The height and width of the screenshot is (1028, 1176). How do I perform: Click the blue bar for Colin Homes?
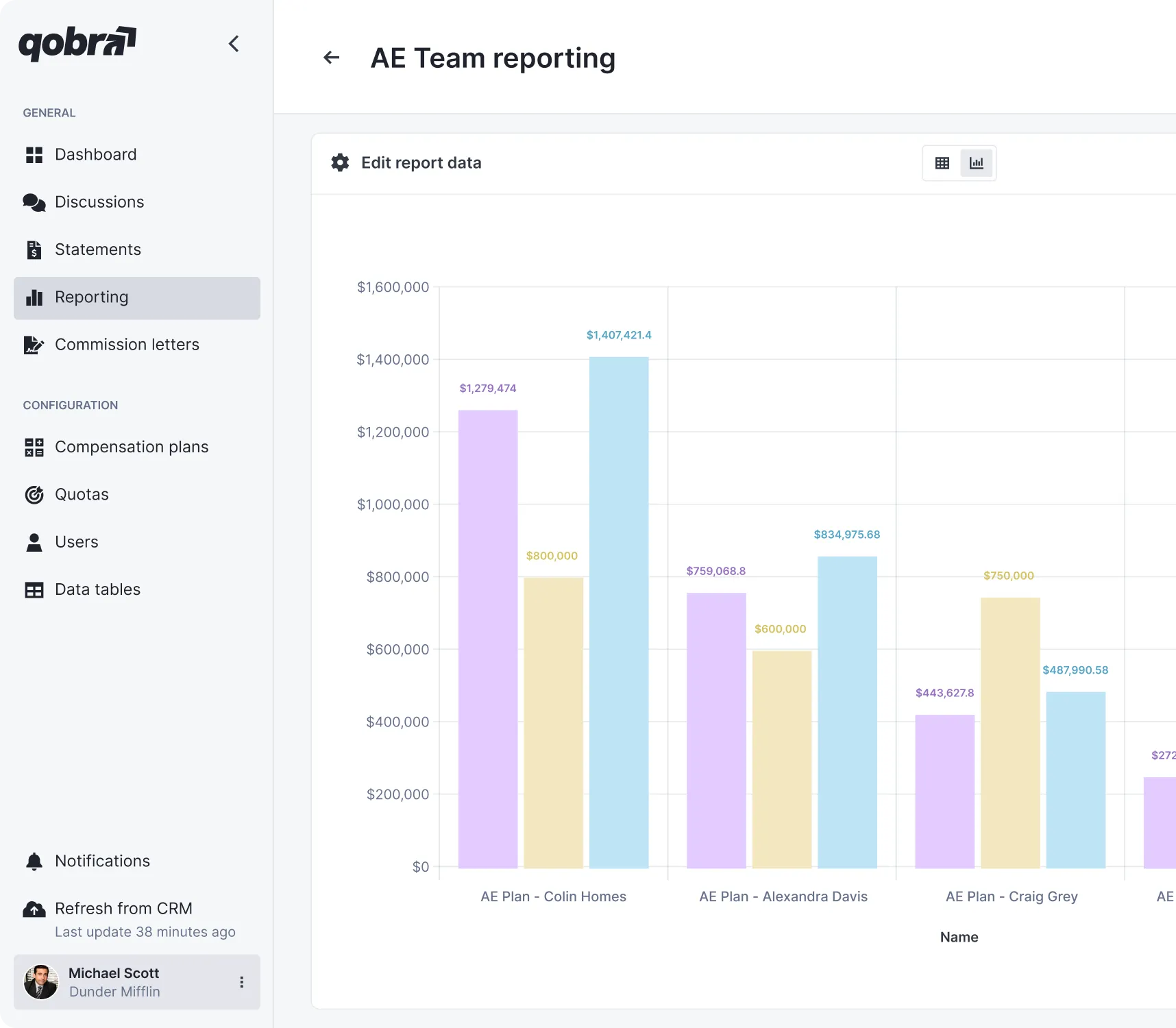[x=617, y=610]
